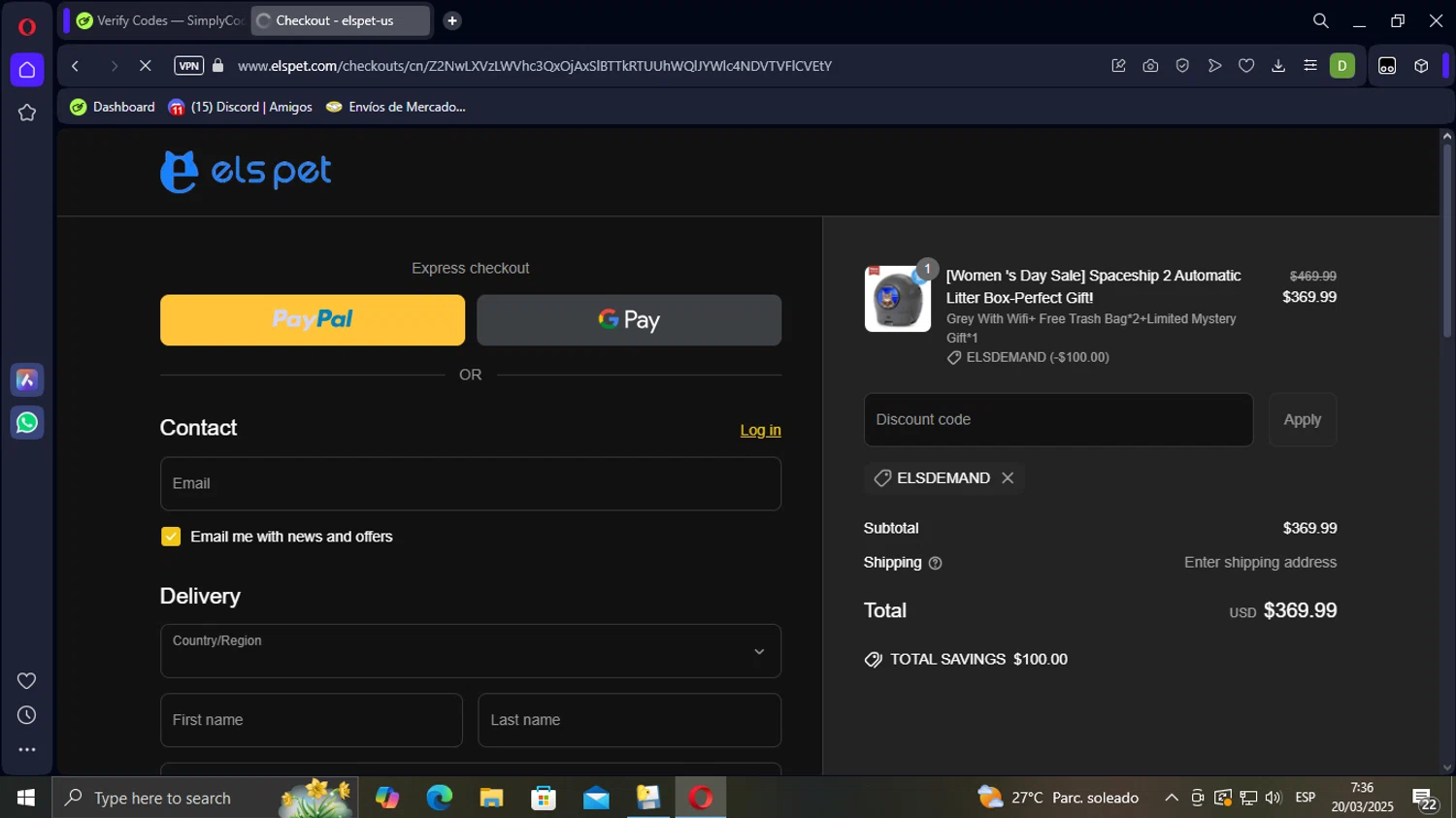The height and width of the screenshot is (818, 1456).
Task: Open Shipping help question icon
Action: pos(935,563)
